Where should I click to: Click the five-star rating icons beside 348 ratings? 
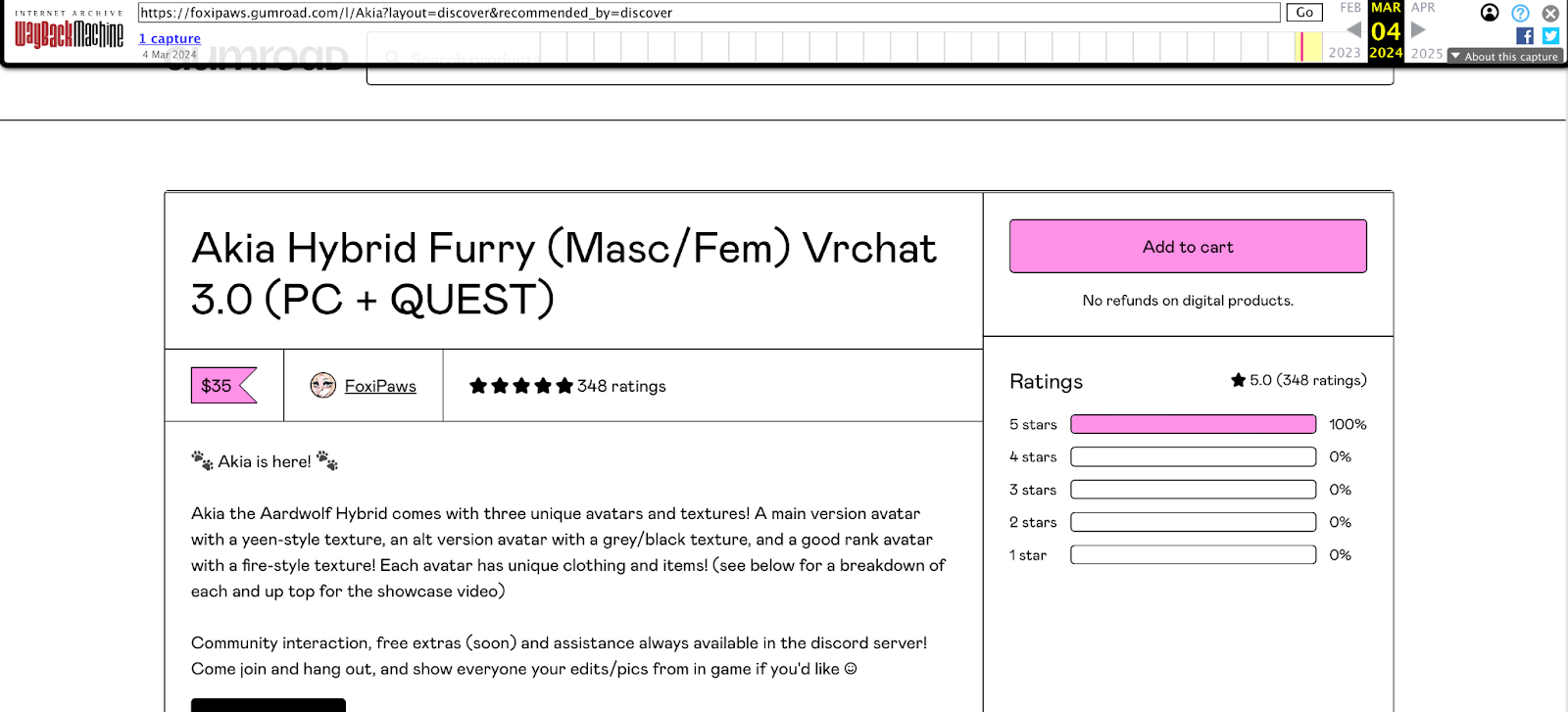click(520, 386)
